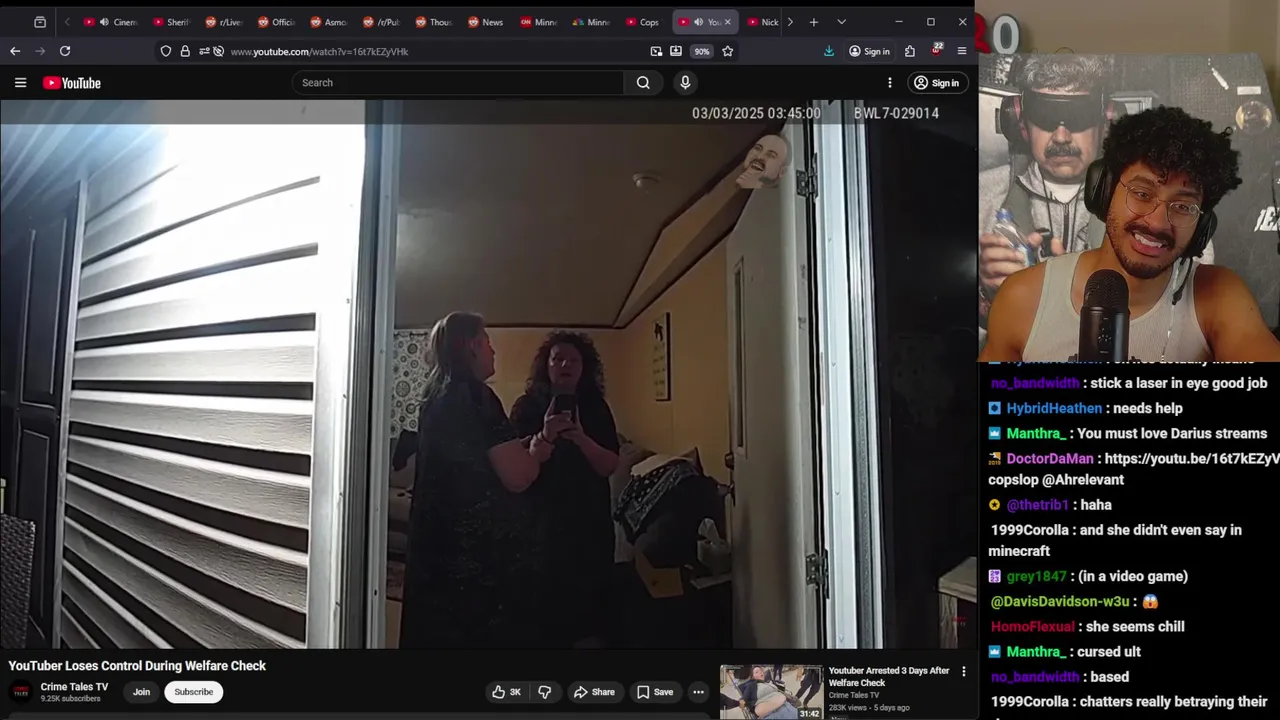Open the Firefox View icon

coord(40,22)
